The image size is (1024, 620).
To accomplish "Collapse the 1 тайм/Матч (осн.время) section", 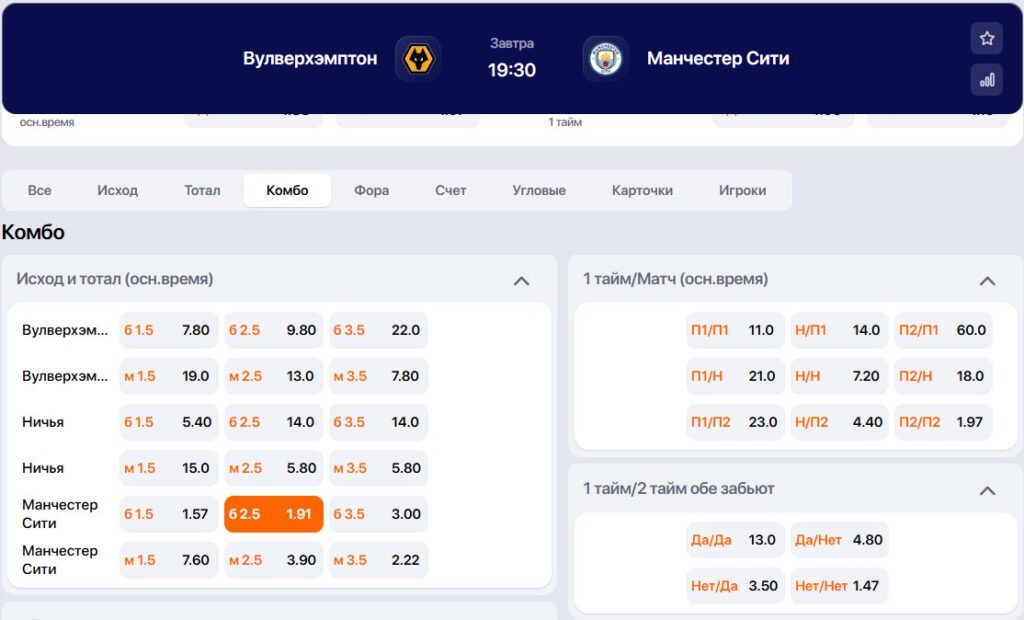I will (x=987, y=281).
